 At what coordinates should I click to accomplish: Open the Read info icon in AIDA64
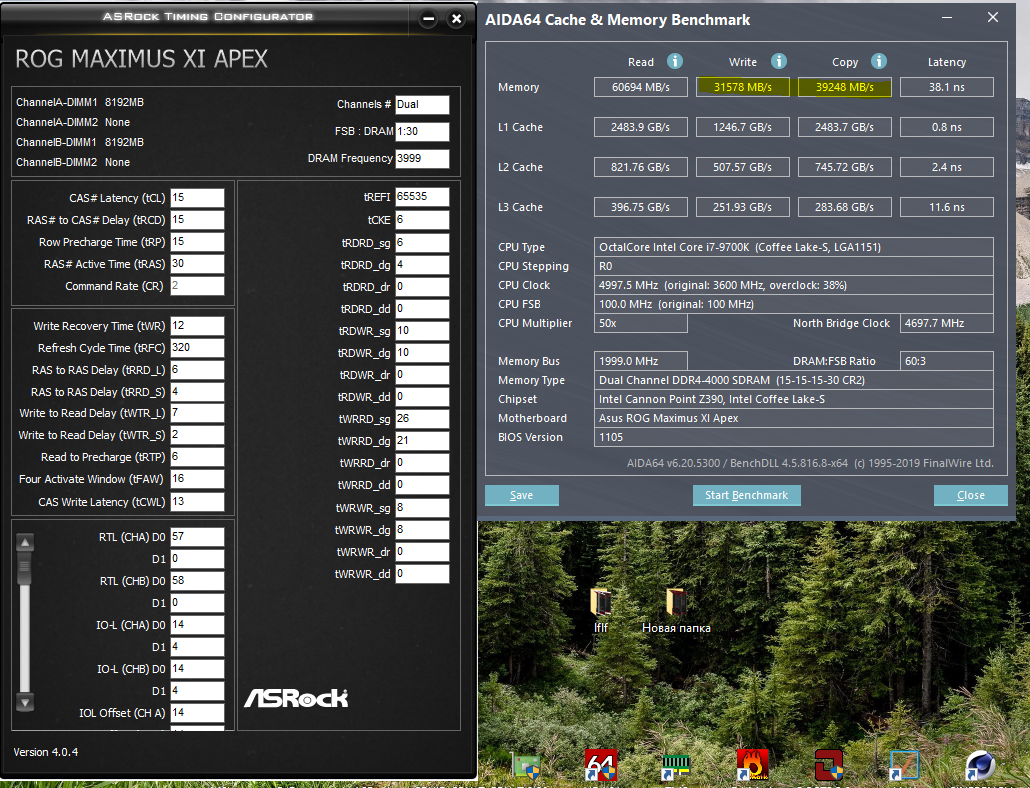pyautogui.click(x=675, y=61)
